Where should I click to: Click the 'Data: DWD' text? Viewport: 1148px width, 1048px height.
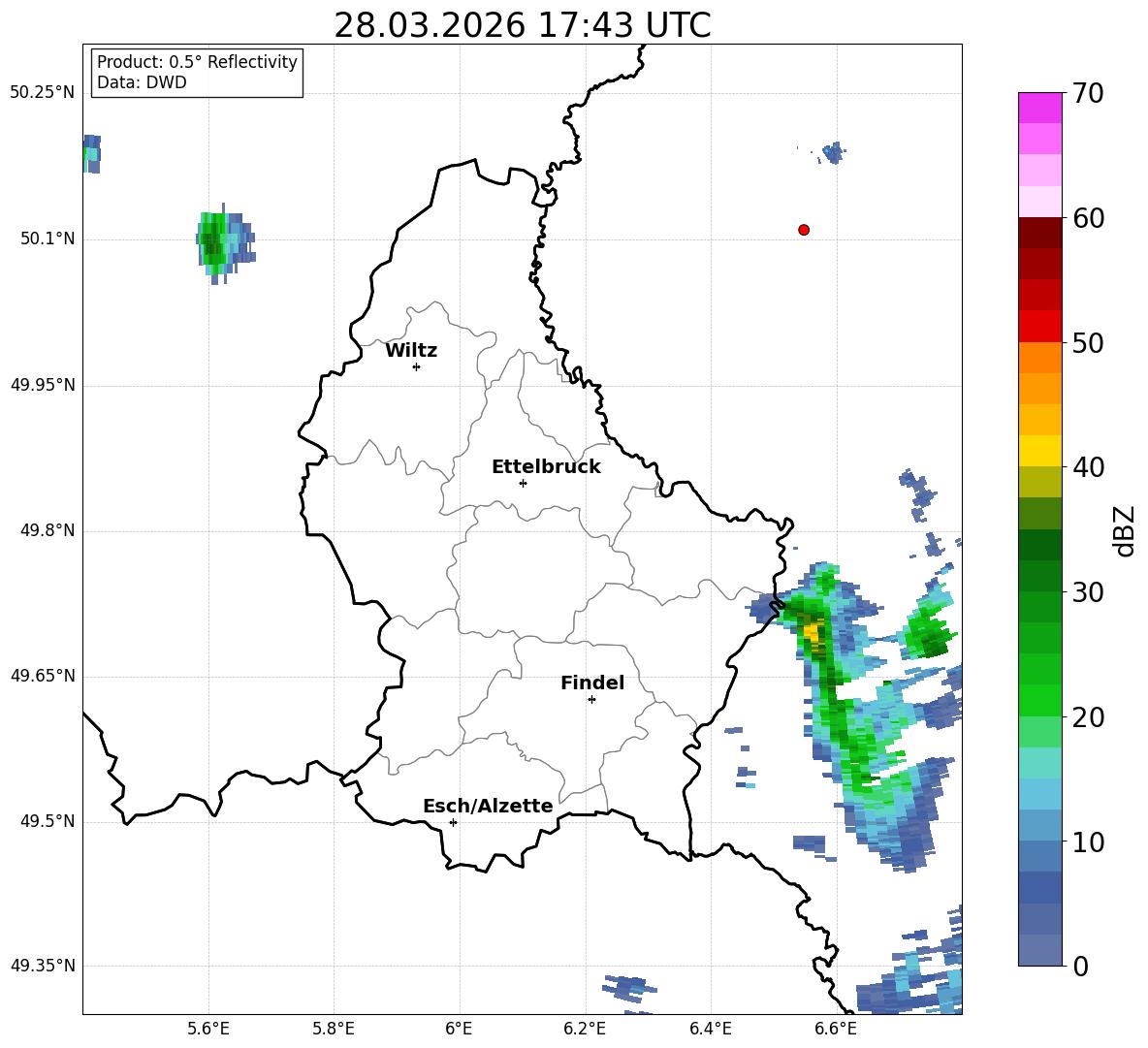coord(142,82)
